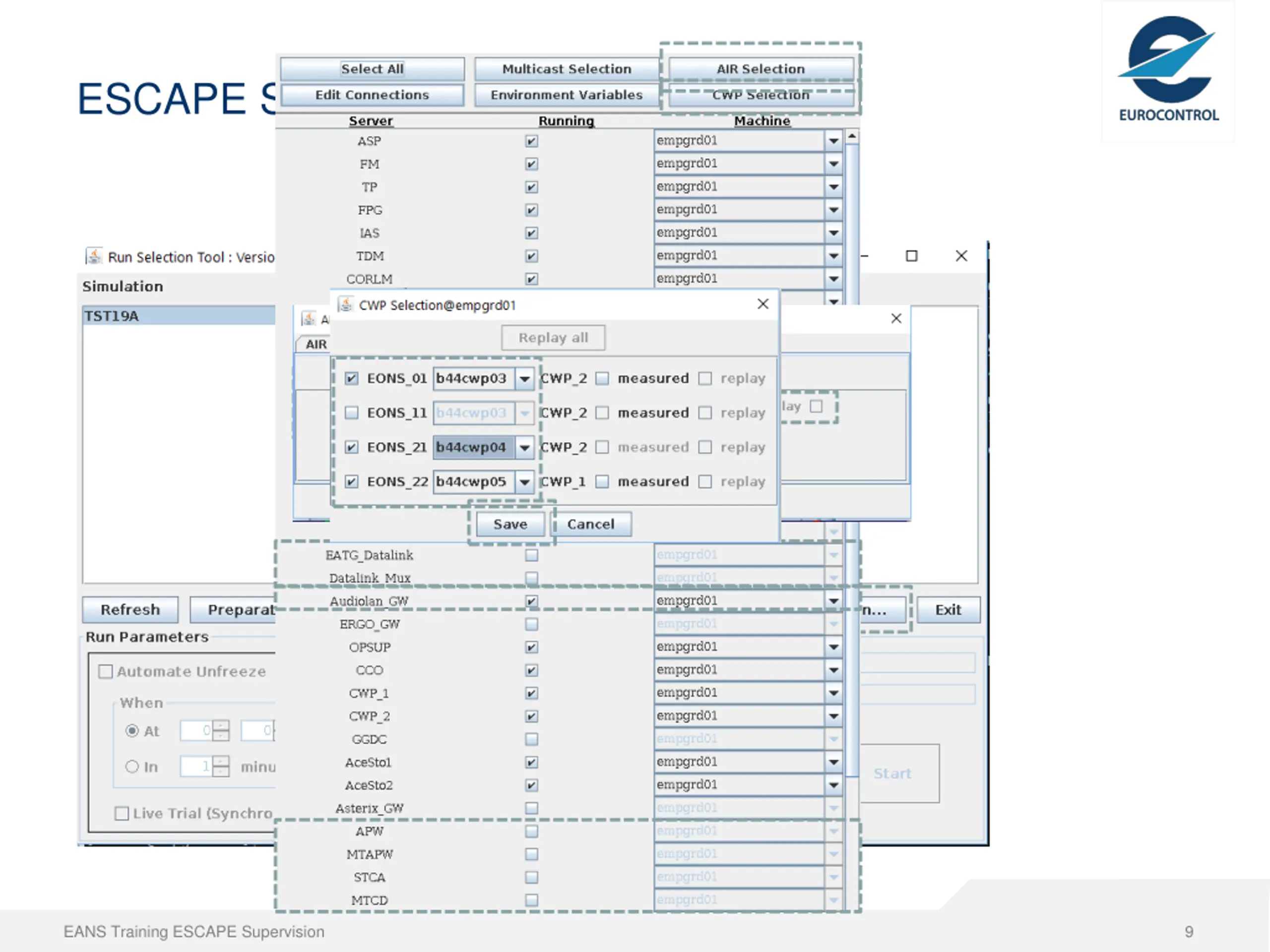Image resolution: width=1270 pixels, height=952 pixels.
Task: Close the CWP Selection dialog
Action: coord(762,304)
